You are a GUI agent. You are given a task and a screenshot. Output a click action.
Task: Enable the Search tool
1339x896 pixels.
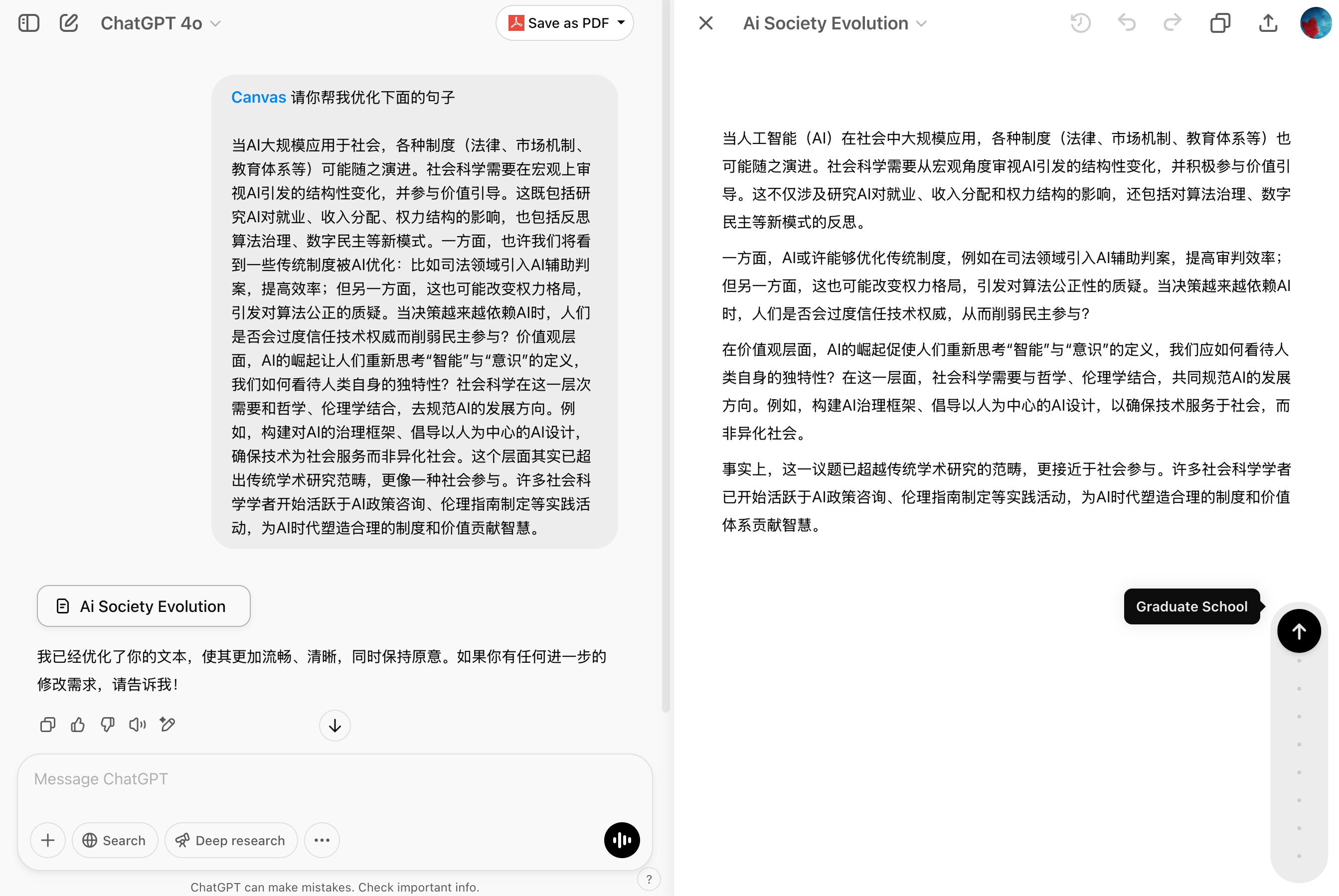coord(115,840)
